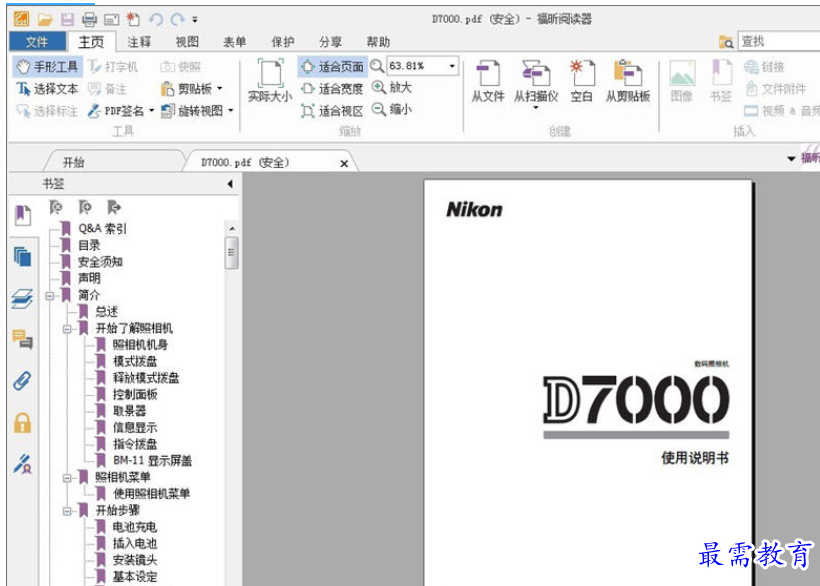Click the first bookmark flag toolbar icon
Screen dimensions: 820x586
tap(55, 207)
